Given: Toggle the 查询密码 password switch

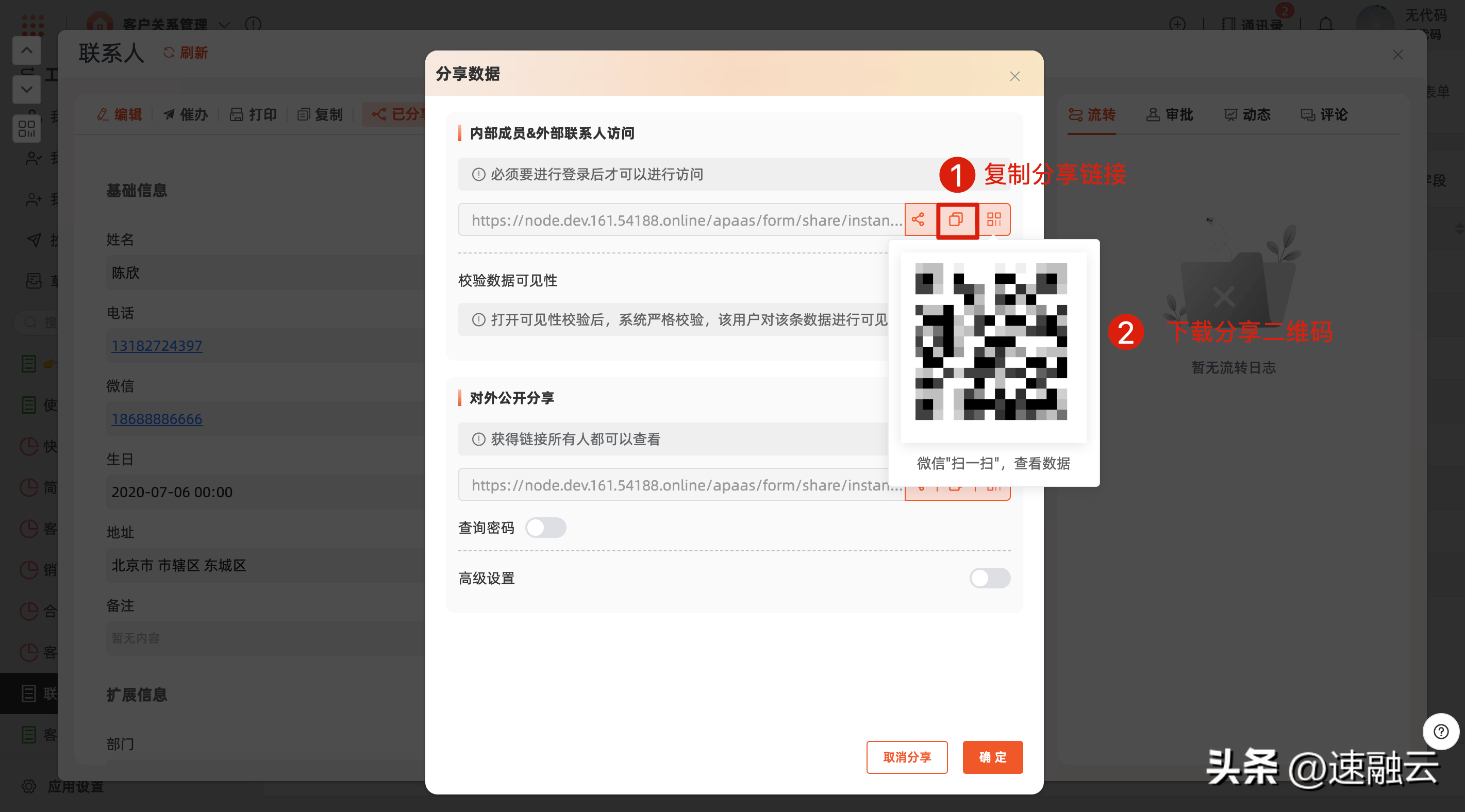Looking at the screenshot, I should pyautogui.click(x=545, y=528).
